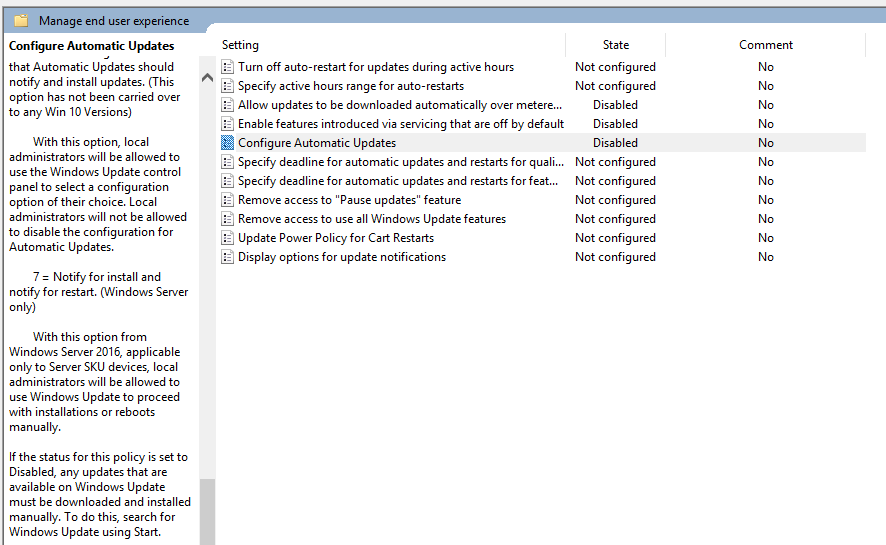This screenshot has width=886, height=545.
Task: Click the description pane scroll-up arrow
Action: (x=207, y=77)
